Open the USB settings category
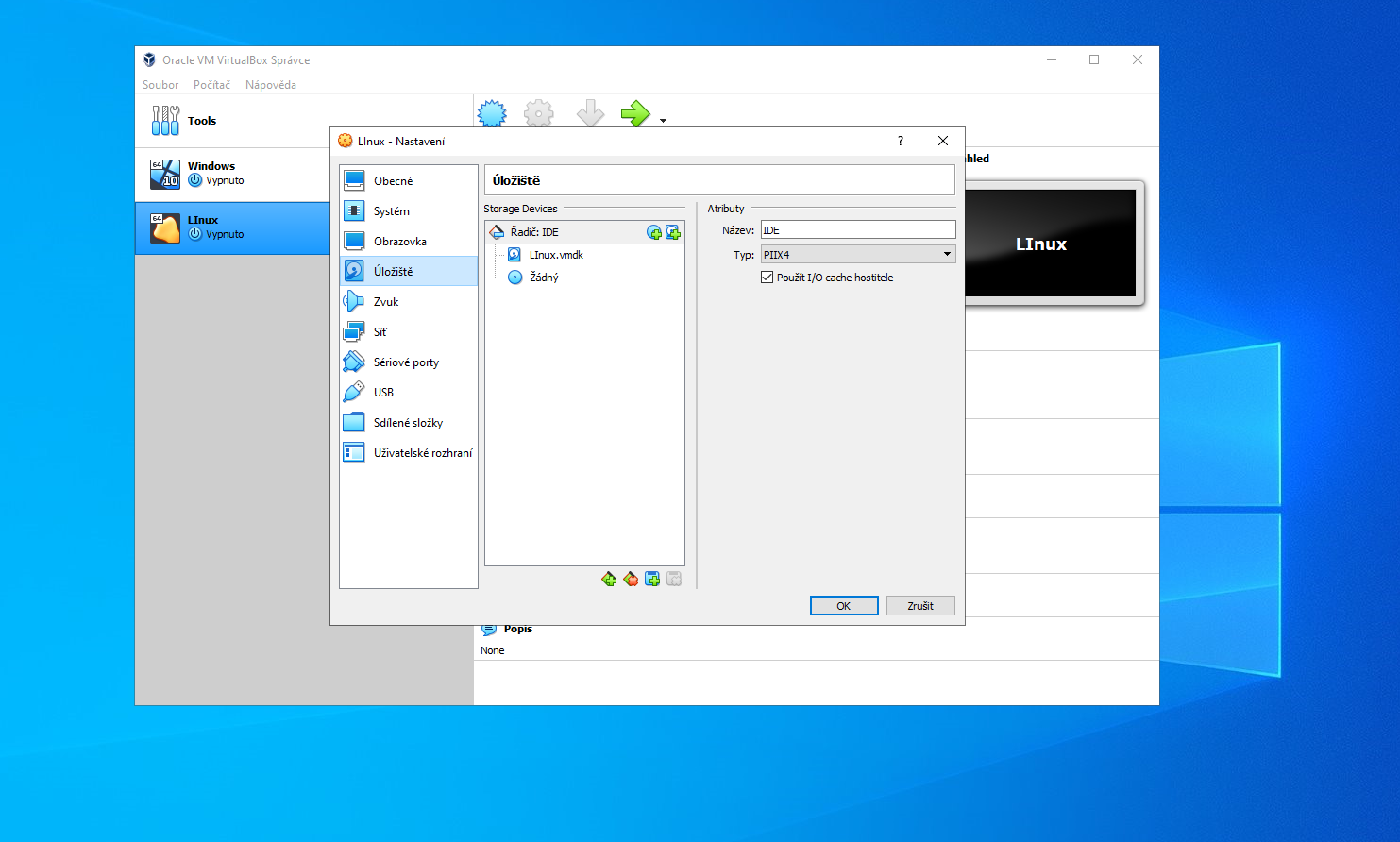This screenshot has width=1400, height=842. 409,393
